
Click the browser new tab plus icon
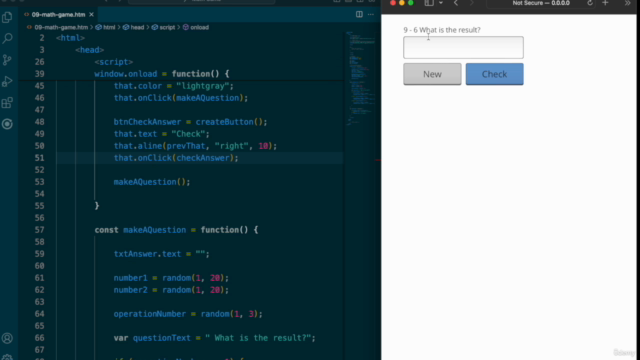[x=605, y=3]
